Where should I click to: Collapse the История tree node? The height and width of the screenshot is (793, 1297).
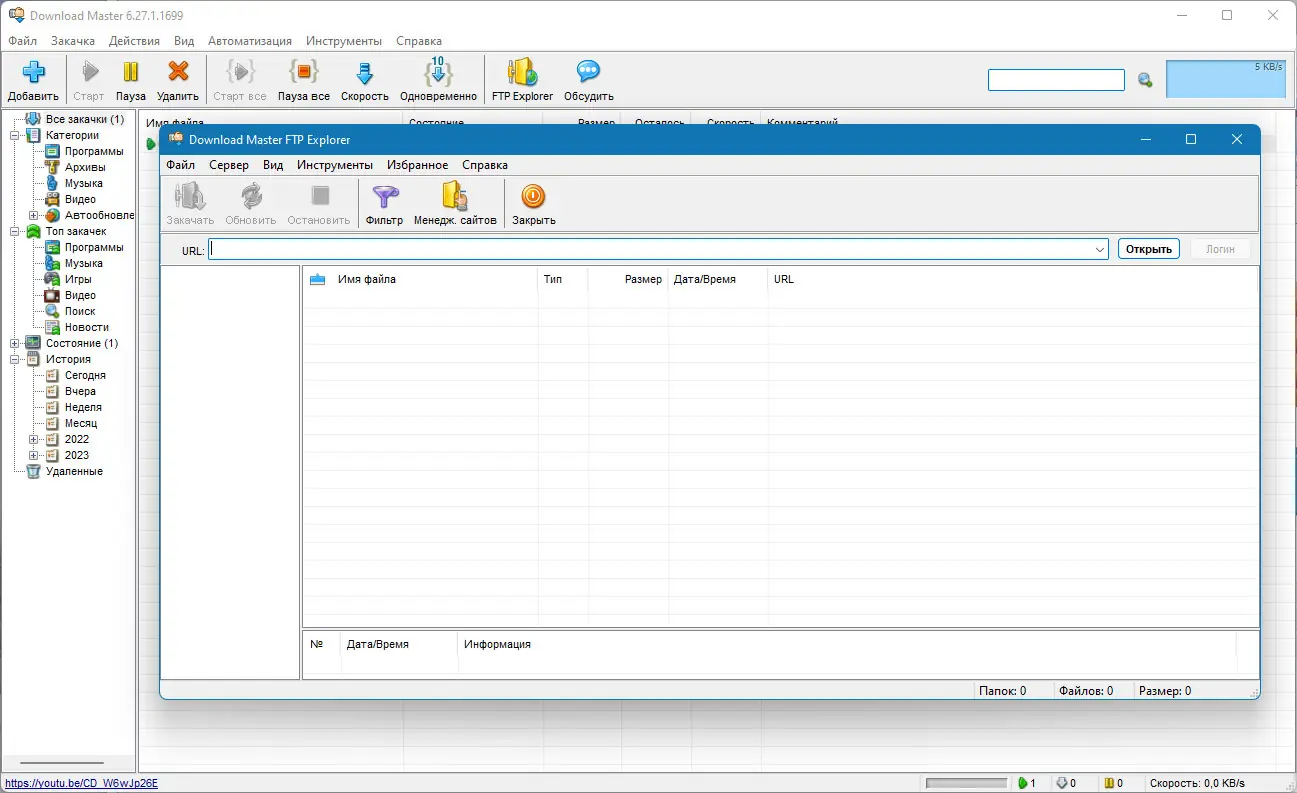15,359
